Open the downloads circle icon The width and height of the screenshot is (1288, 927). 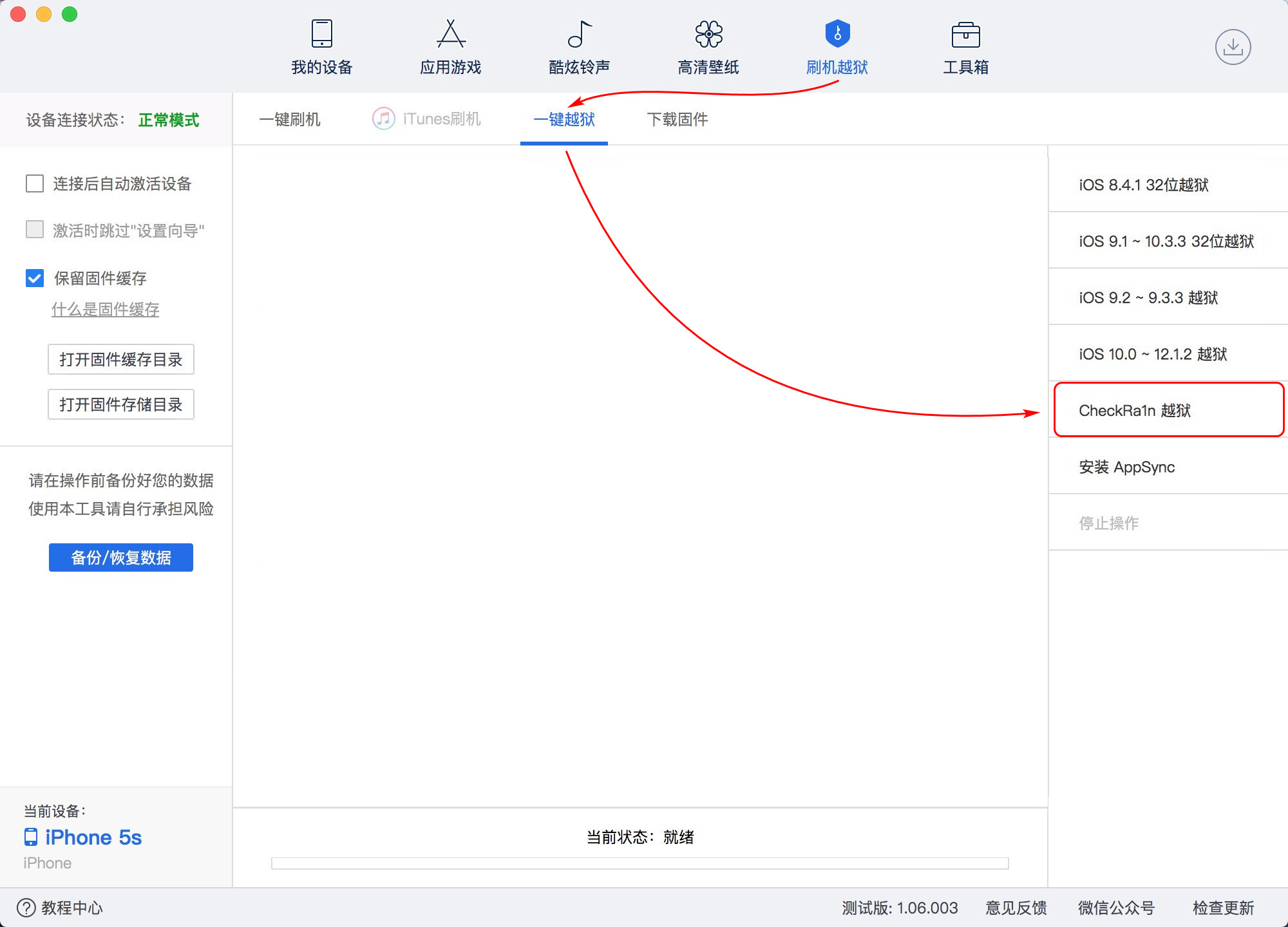pyautogui.click(x=1233, y=47)
